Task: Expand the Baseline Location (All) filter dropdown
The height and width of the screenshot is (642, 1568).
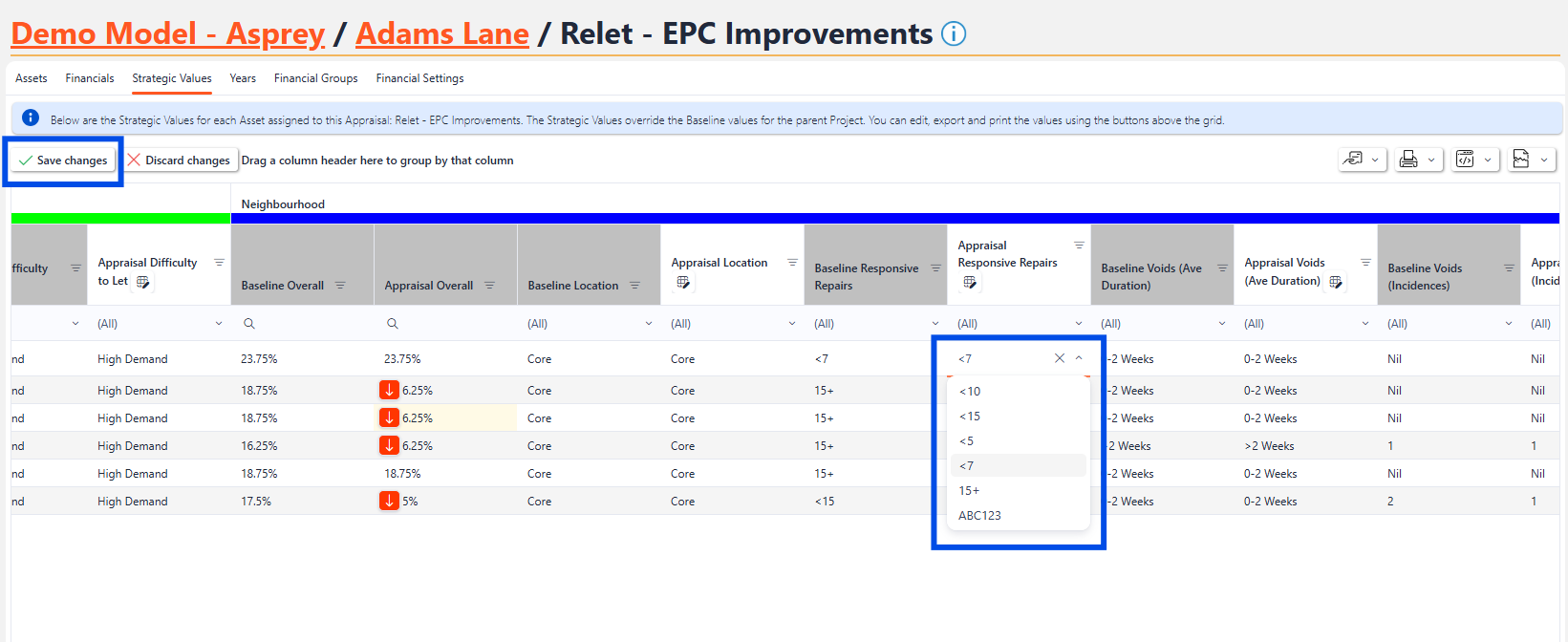Action: (648, 324)
